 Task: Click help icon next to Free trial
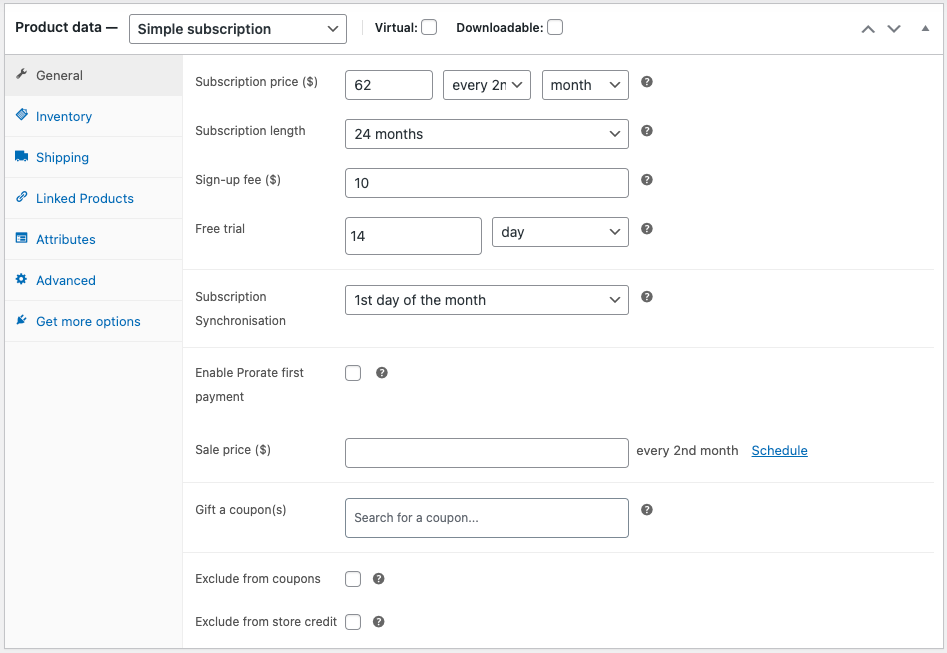pos(646,229)
